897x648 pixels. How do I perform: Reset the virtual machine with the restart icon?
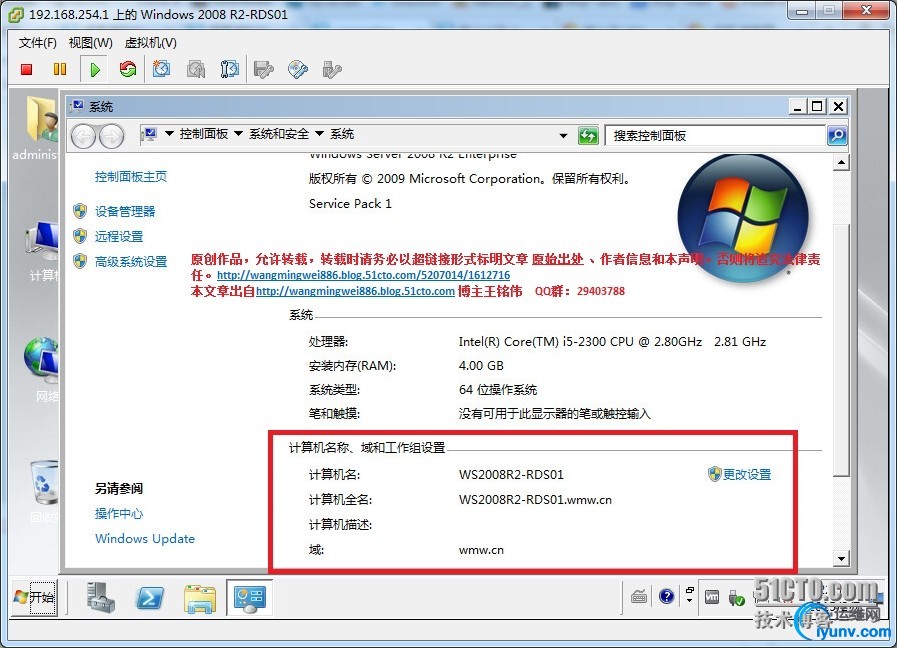tap(128, 69)
